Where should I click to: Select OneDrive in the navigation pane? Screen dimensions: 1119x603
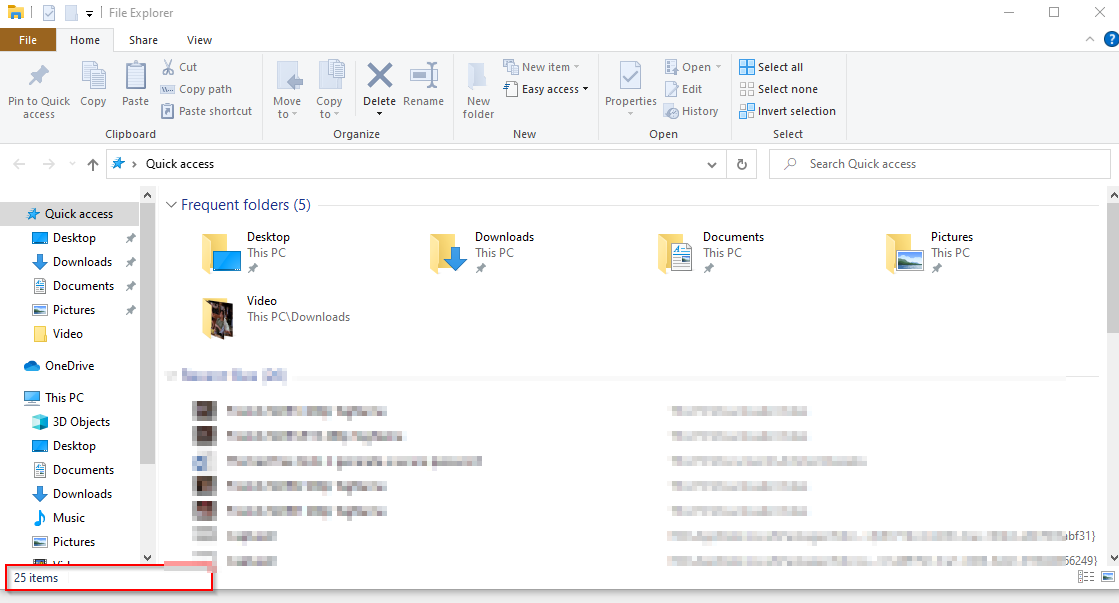tap(69, 366)
